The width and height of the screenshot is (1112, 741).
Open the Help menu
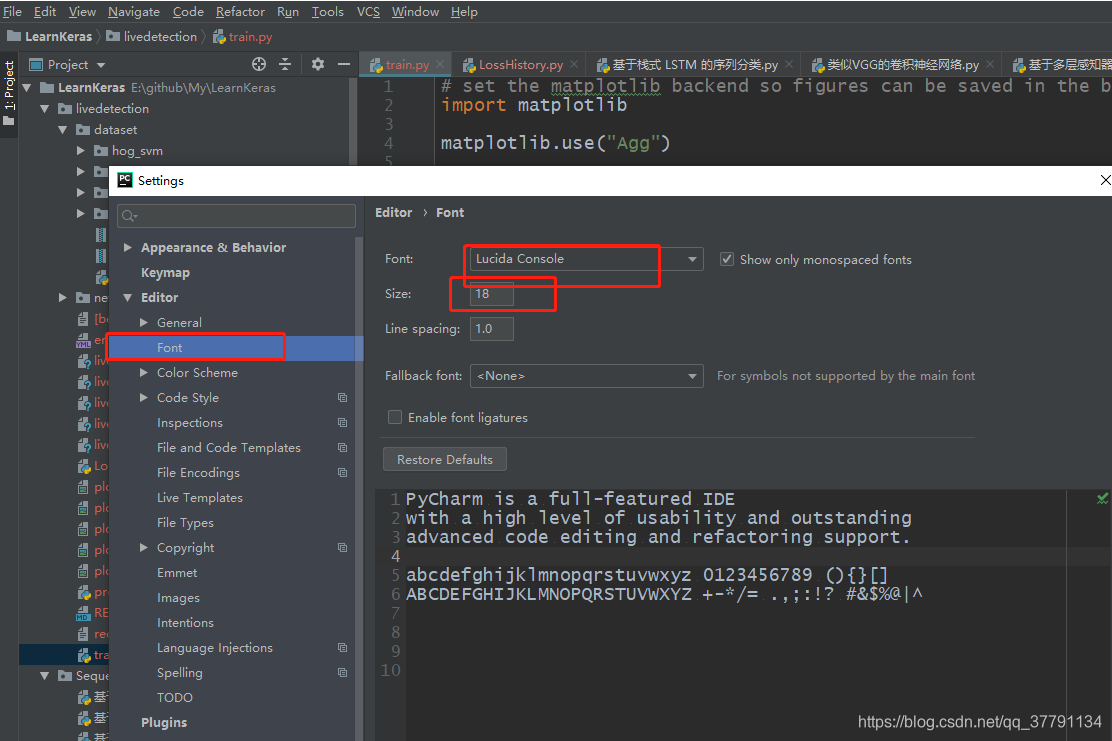(465, 11)
